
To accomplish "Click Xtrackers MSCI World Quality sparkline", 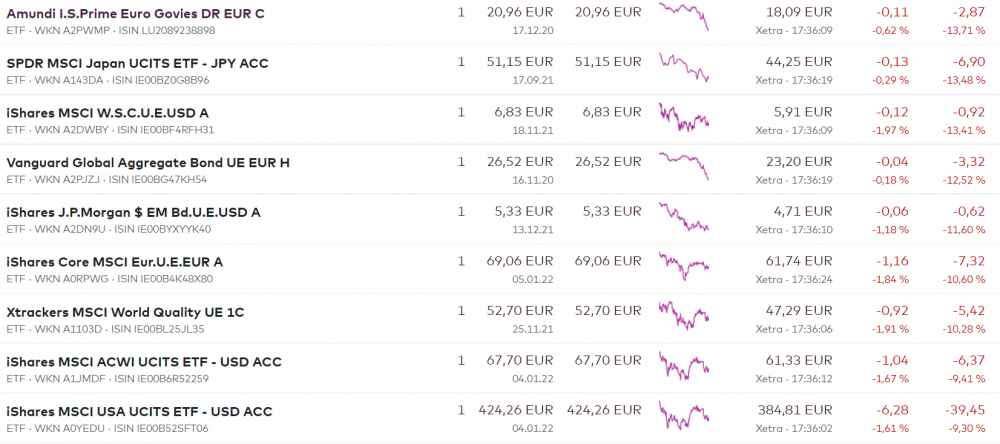I will click(683, 315).
